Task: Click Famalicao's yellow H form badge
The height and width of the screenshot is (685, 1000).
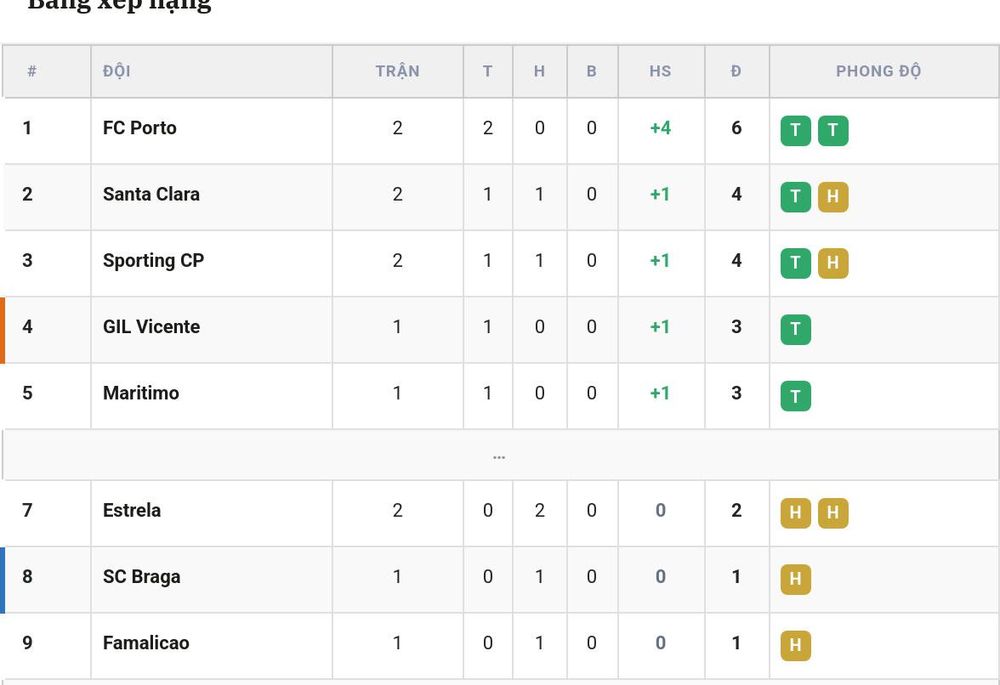Action: 795,645
